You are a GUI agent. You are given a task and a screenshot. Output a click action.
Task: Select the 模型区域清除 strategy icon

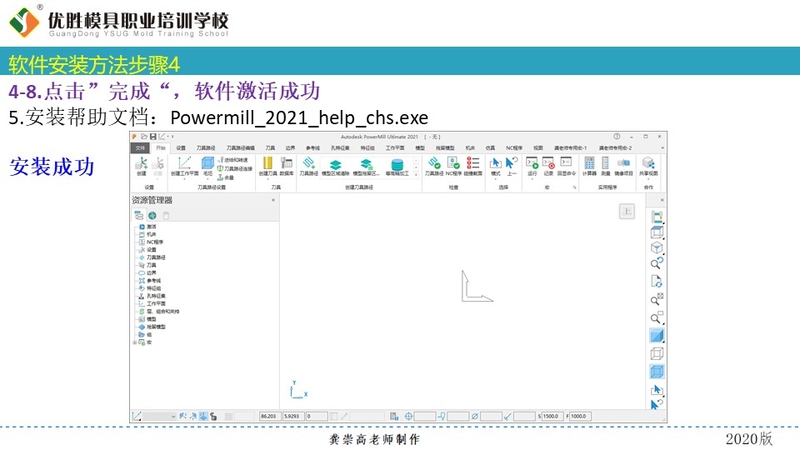pos(335,167)
